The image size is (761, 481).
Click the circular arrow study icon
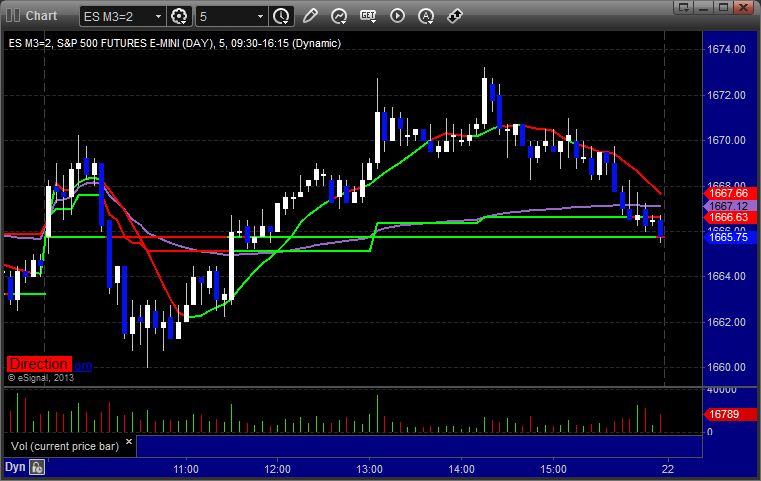click(x=339, y=16)
